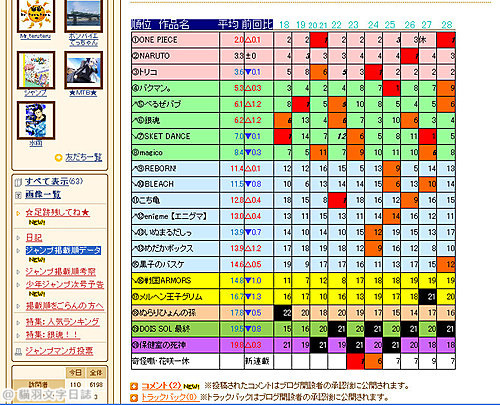Open すべて表示(63) category link
The height and width of the screenshot is (405, 500).
click(54, 182)
